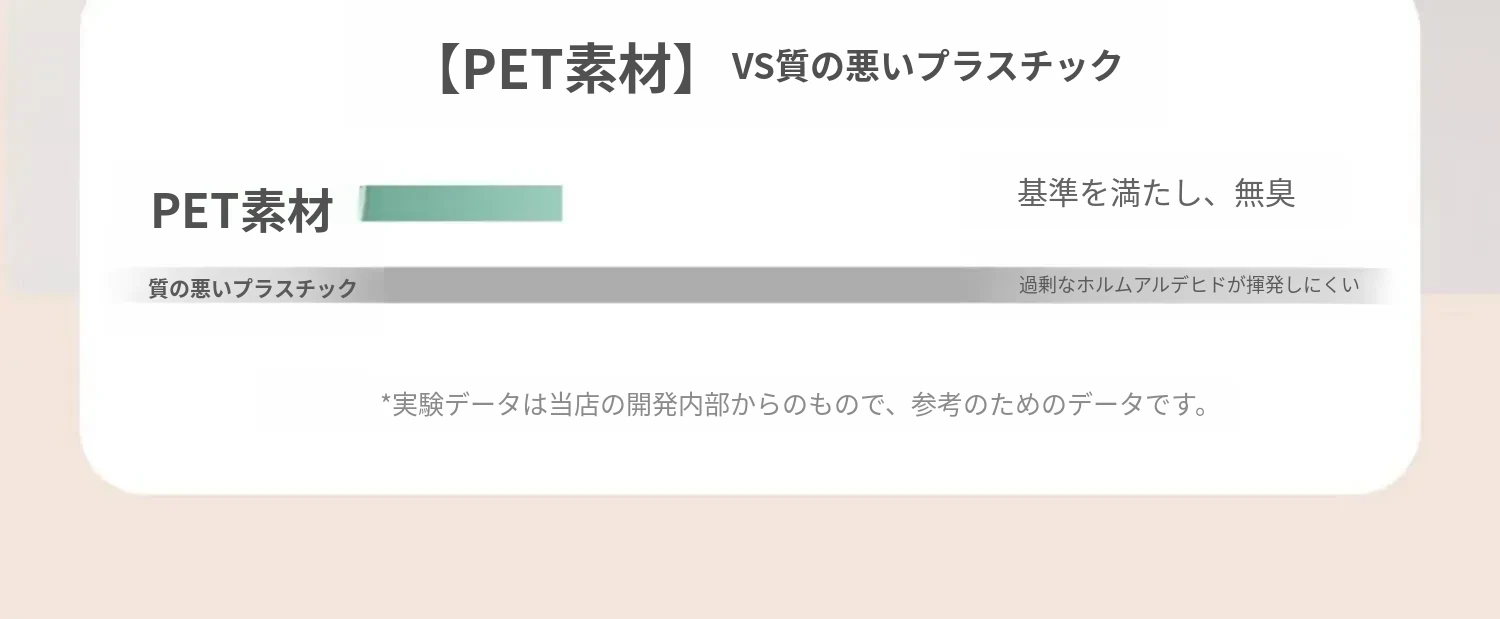This screenshot has height=619, width=1500.
Task: Click the beige background below the white card
Action: click(x=750, y=560)
